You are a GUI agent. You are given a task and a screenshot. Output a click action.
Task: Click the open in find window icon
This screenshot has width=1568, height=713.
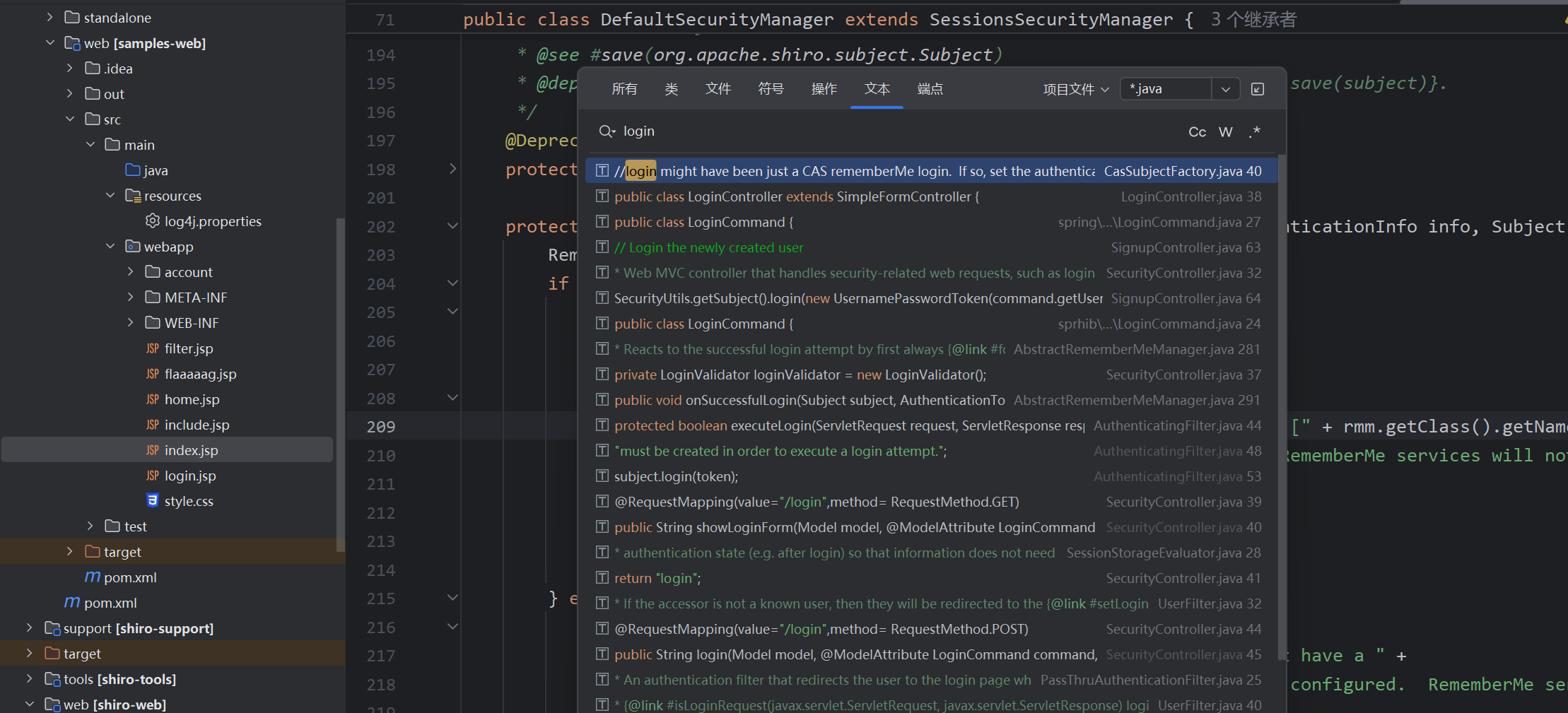pyautogui.click(x=1258, y=89)
